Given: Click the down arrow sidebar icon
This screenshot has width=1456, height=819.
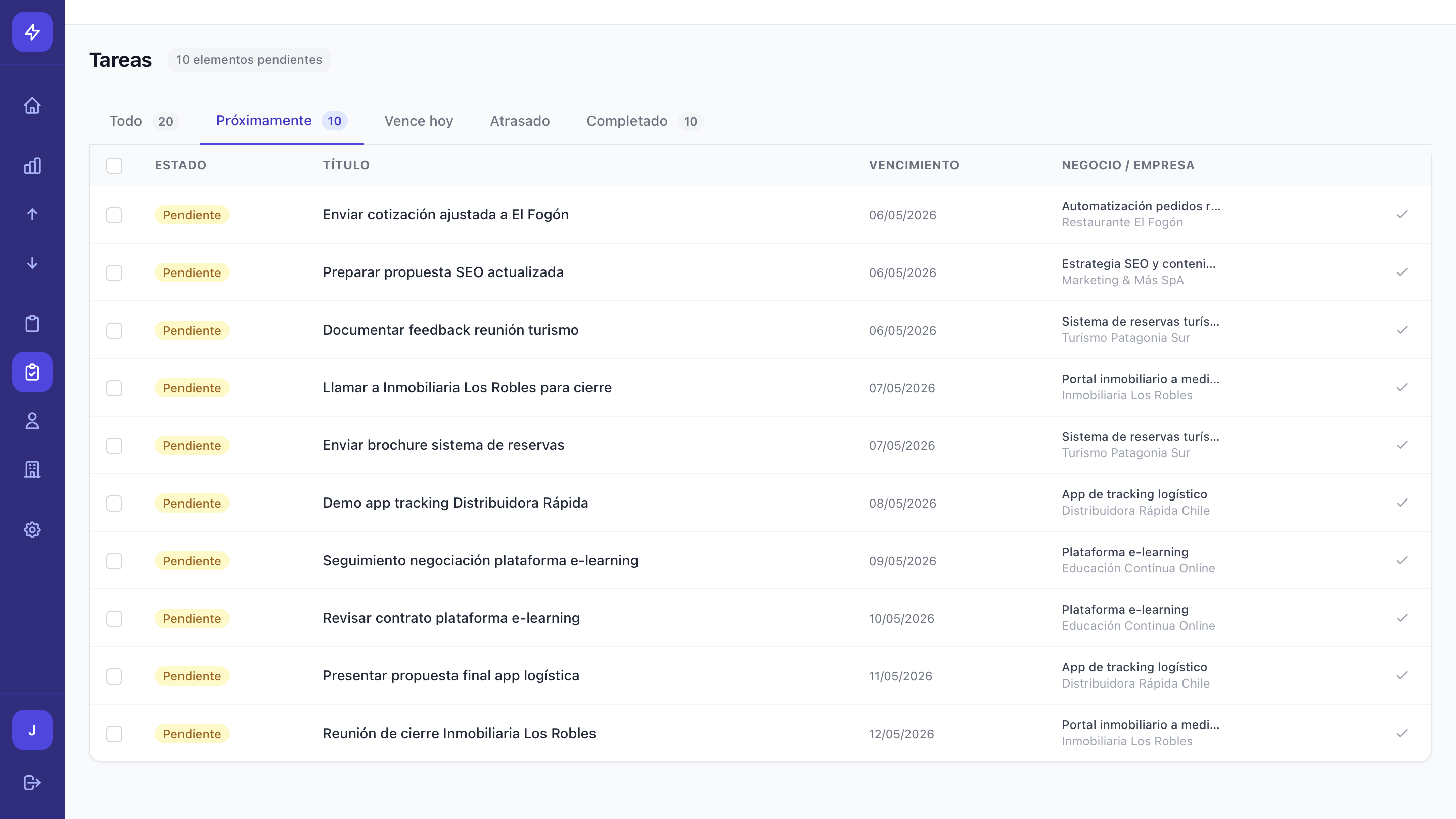Looking at the screenshot, I should (32, 263).
